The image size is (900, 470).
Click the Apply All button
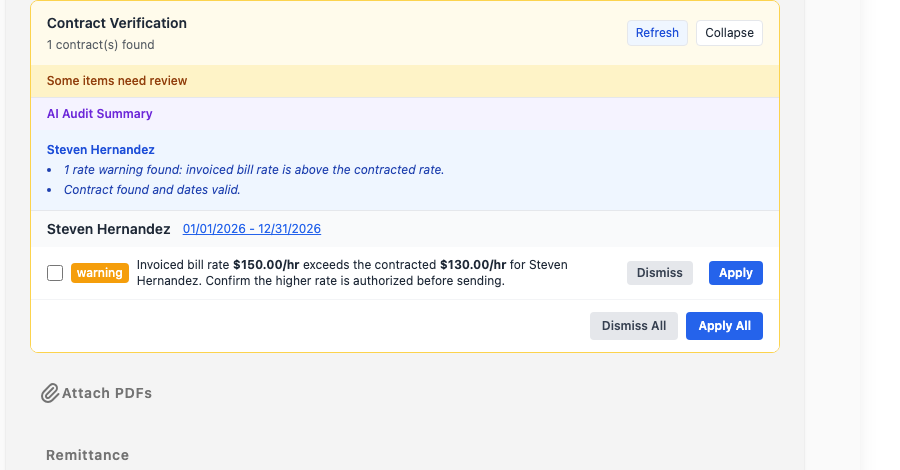(724, 326)
